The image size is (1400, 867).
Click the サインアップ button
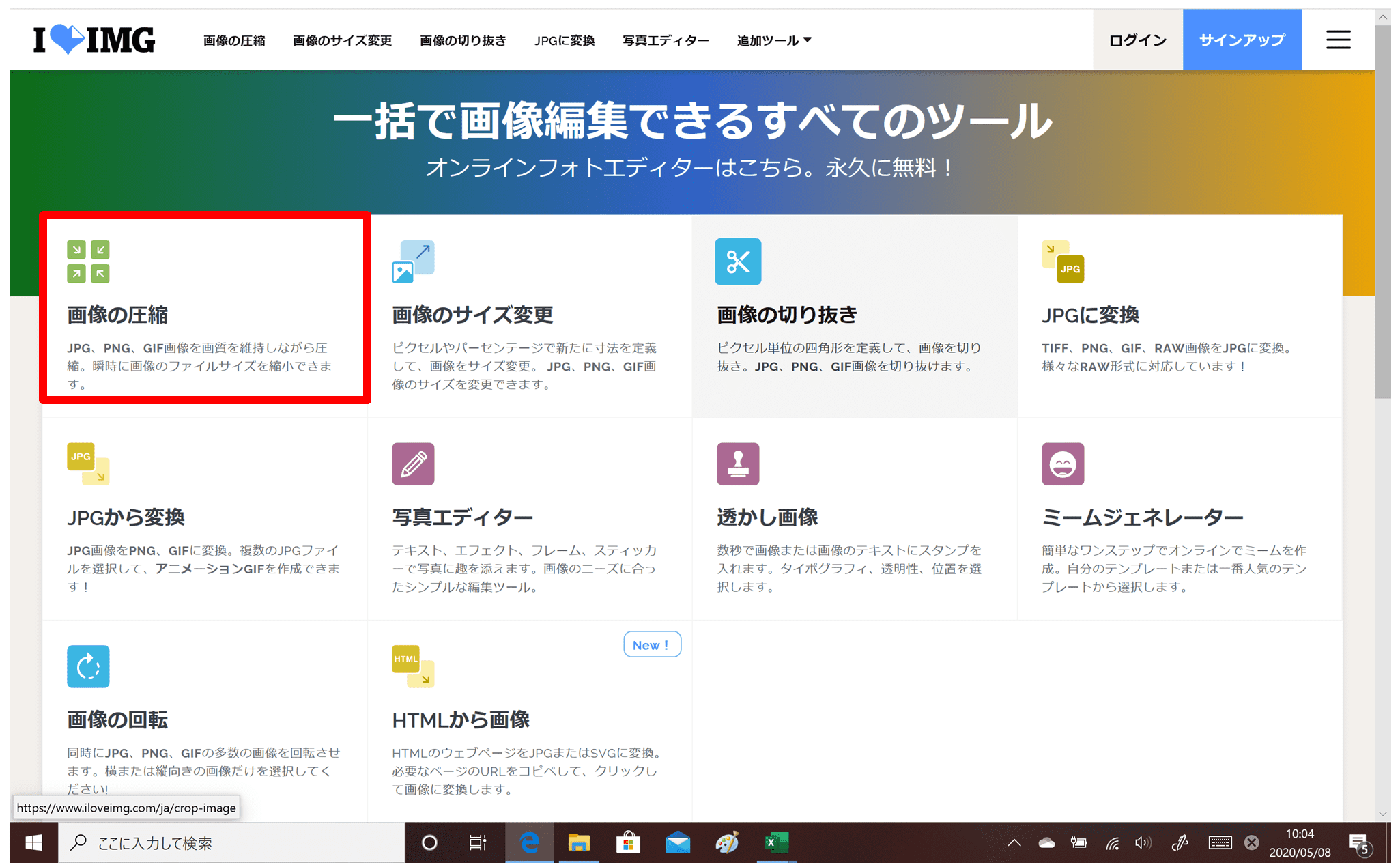click(1242, 40)
